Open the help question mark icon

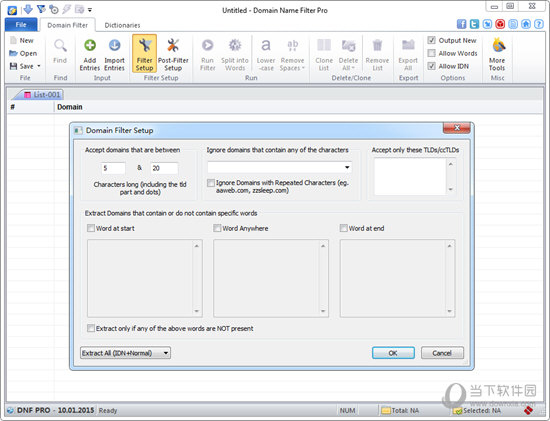tap(538, 24)
